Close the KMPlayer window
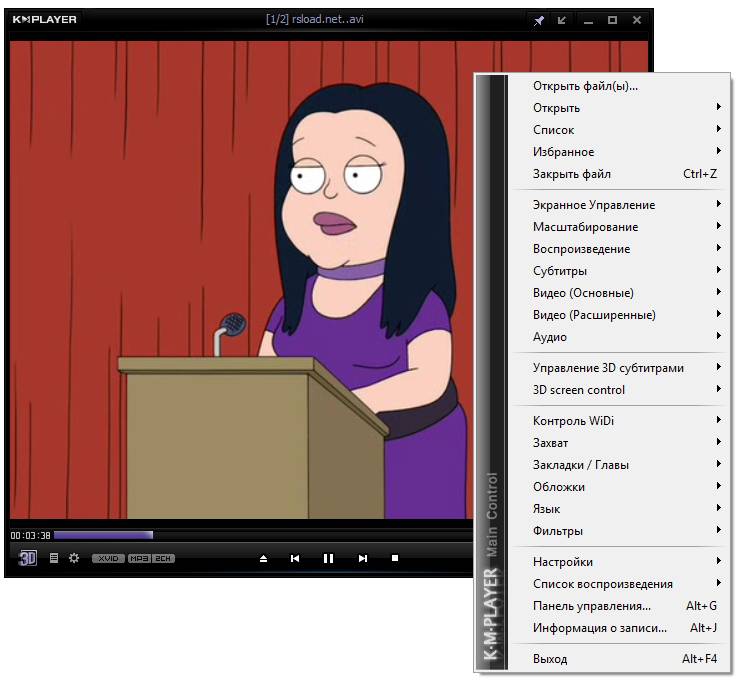The width and height of the screenshot is (742, 689). click(x=637, y=20)
